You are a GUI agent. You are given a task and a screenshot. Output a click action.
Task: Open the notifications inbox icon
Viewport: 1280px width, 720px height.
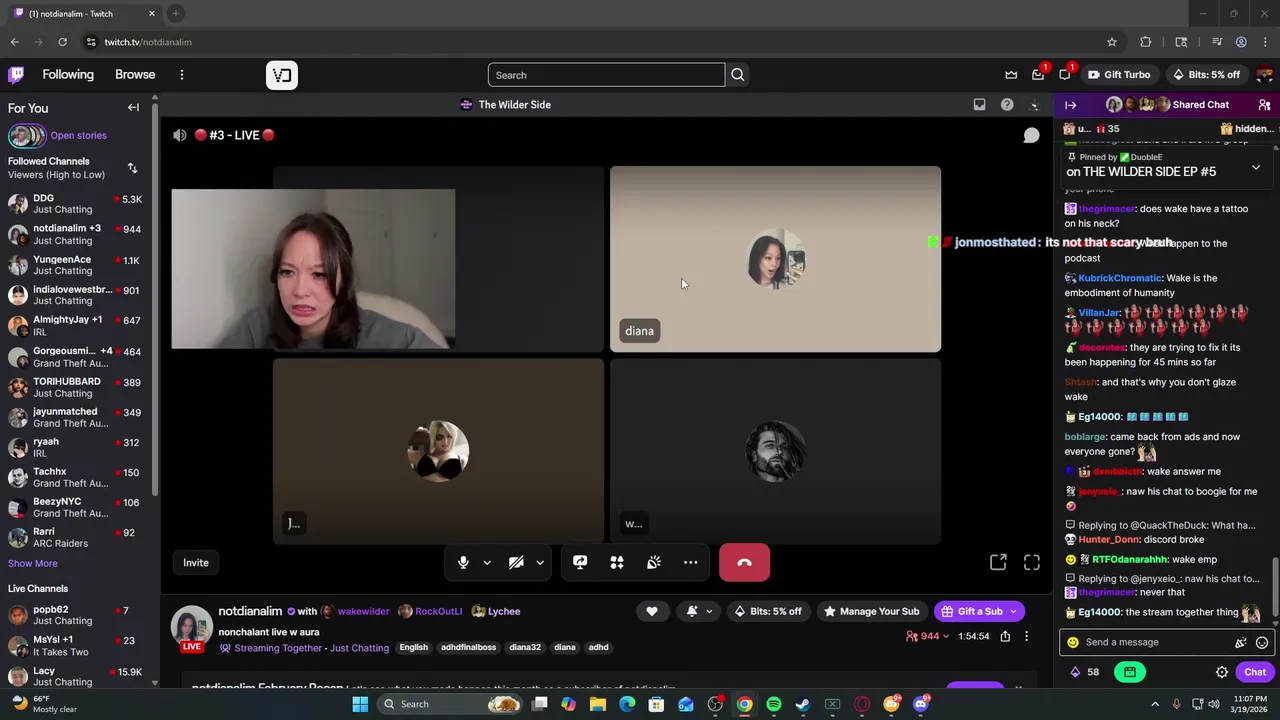click(1038, 75)
